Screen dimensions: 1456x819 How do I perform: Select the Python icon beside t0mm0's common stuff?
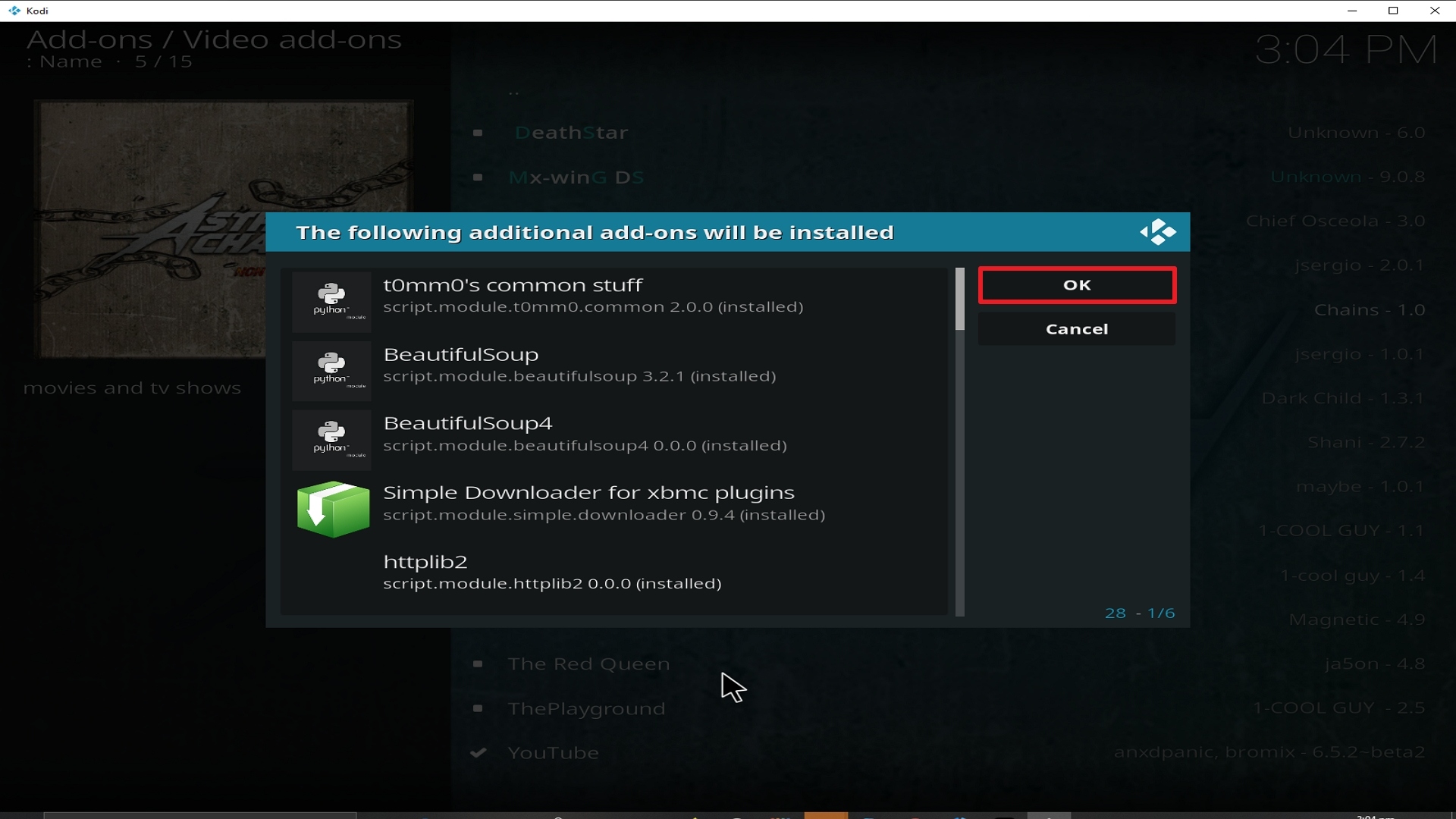pyautogui.click(x=331, y=301)
